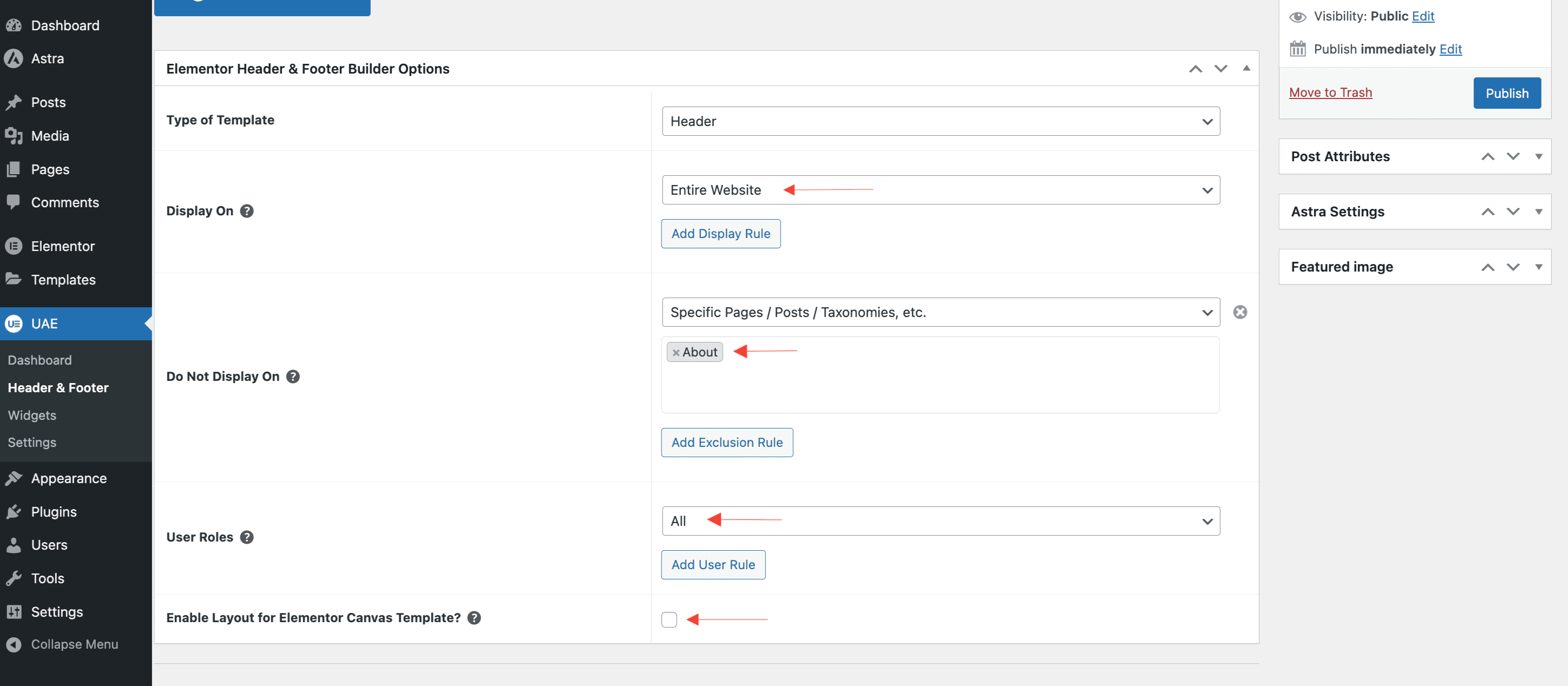
Task: Click the Astra logo icon in the sidebar
Action: (x=14, y=58)
